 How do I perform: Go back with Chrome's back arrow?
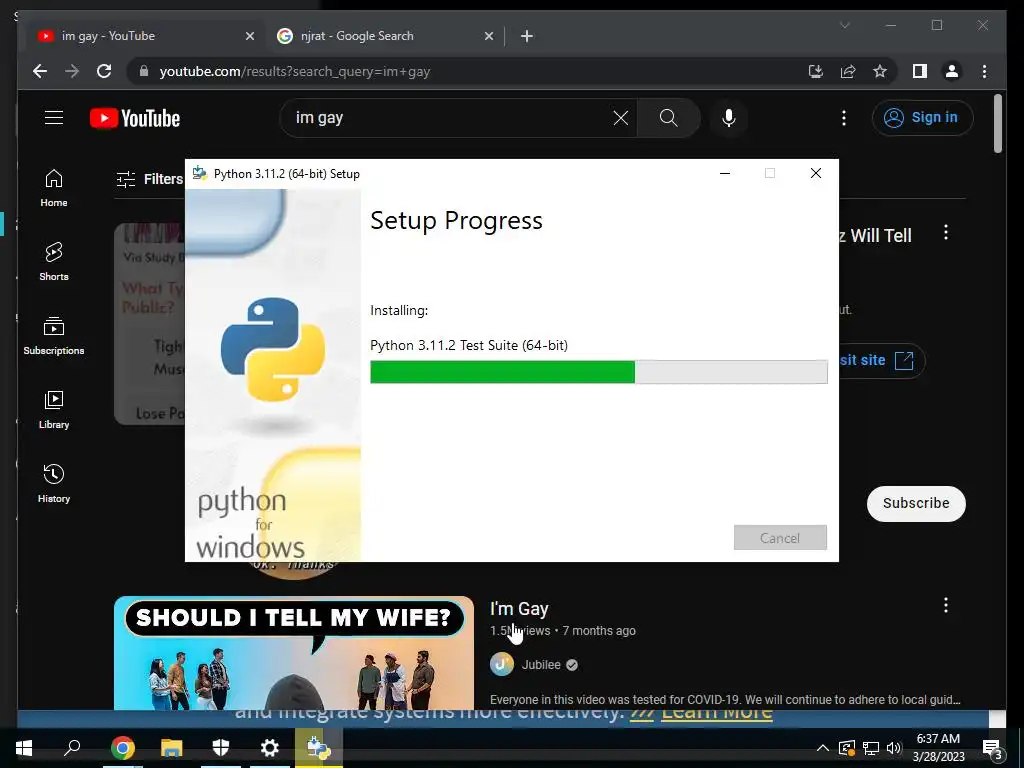[x=40, y=71]
